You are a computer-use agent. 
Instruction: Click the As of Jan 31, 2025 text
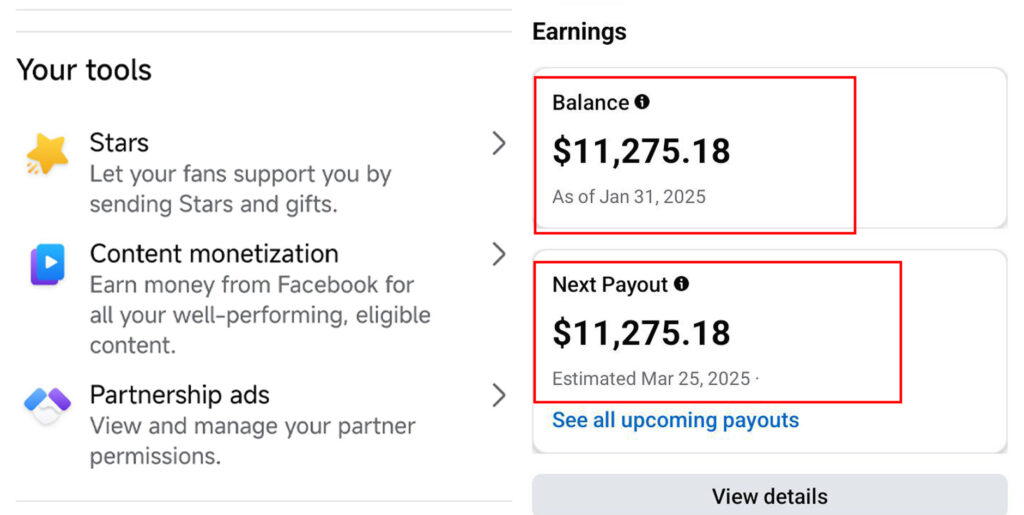pos(629,196)
